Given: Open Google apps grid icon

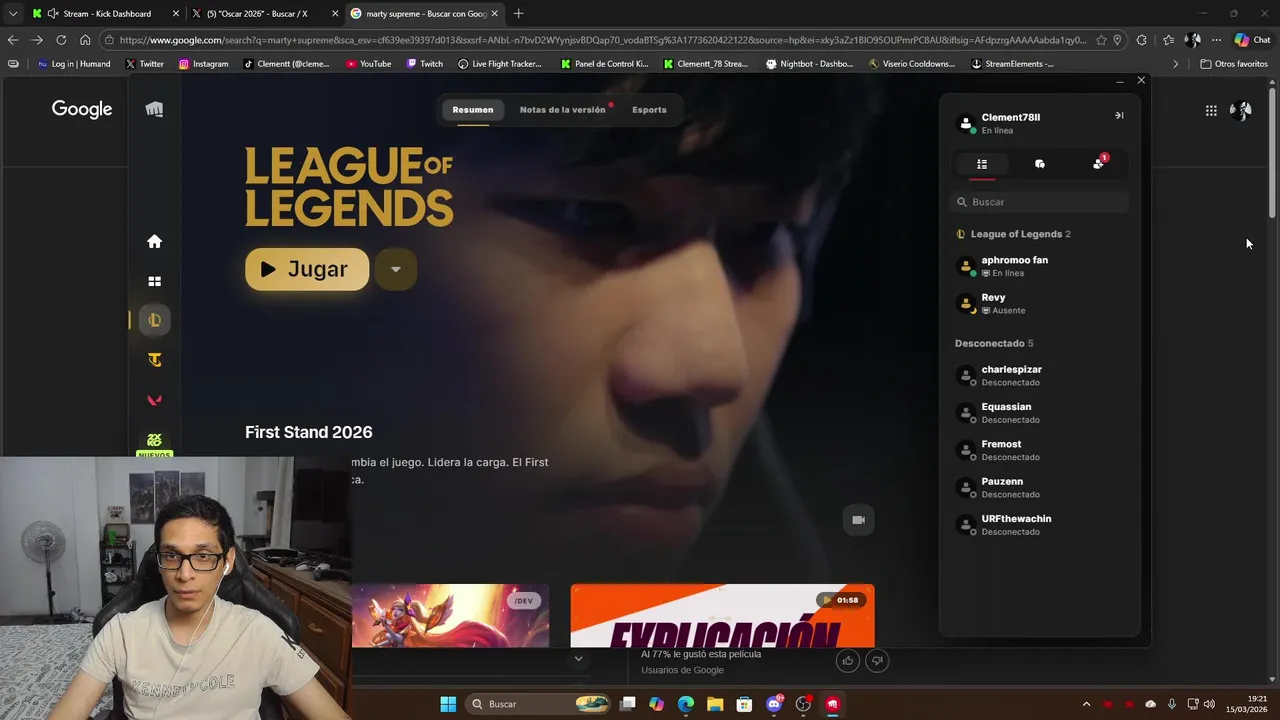Looking at the screenshot, I should 1211,111.
